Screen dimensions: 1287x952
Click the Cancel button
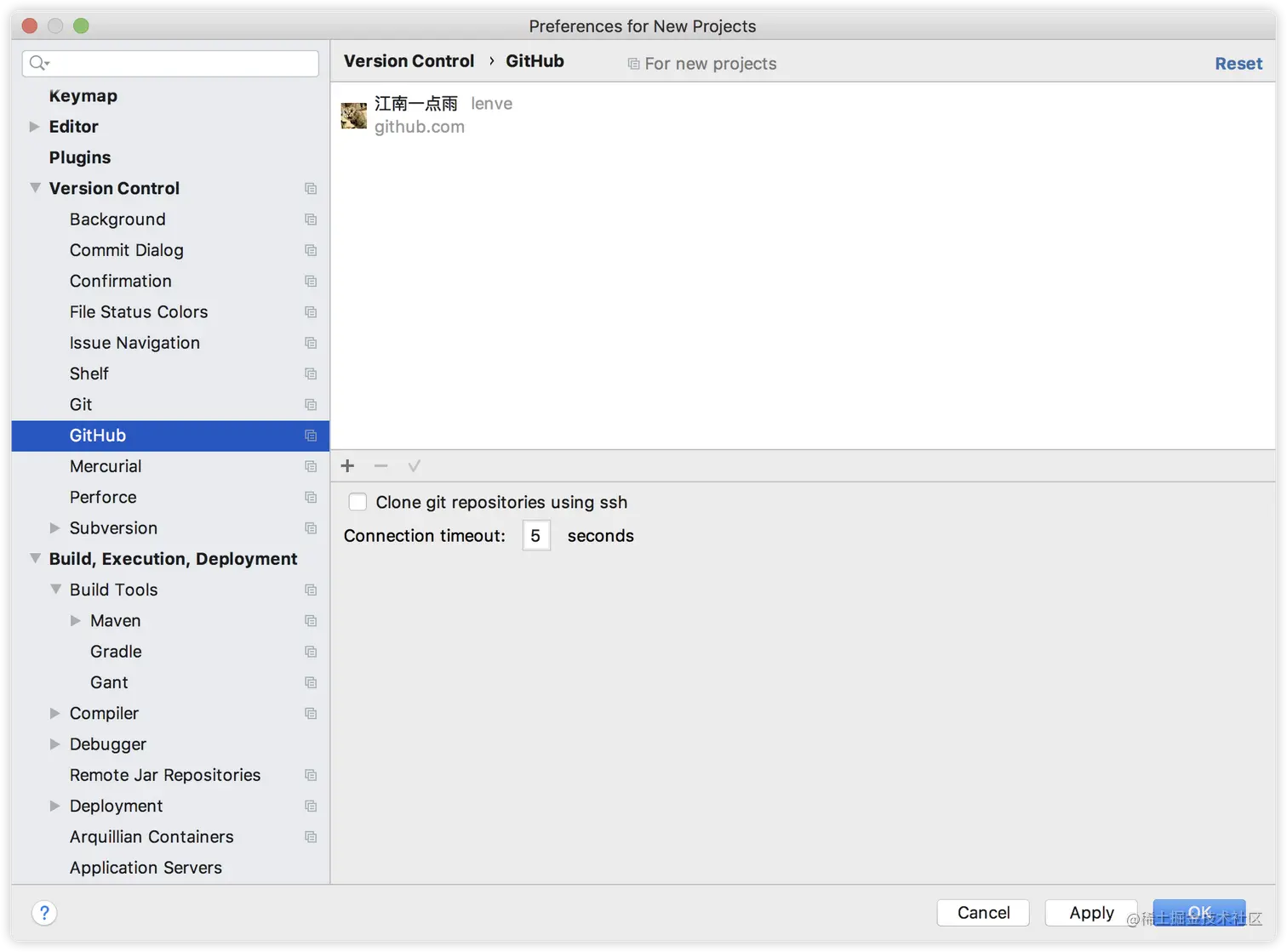click(983, 913)
